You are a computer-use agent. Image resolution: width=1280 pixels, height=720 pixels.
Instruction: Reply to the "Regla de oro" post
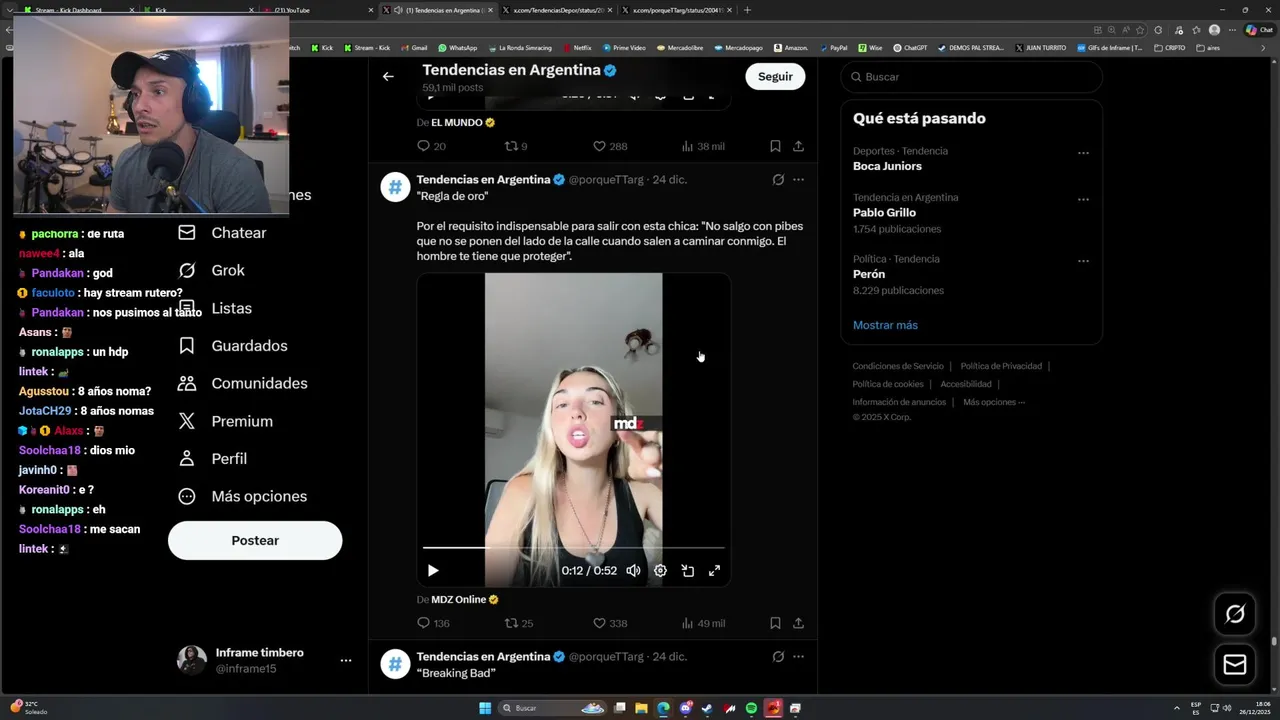(433, 623)
